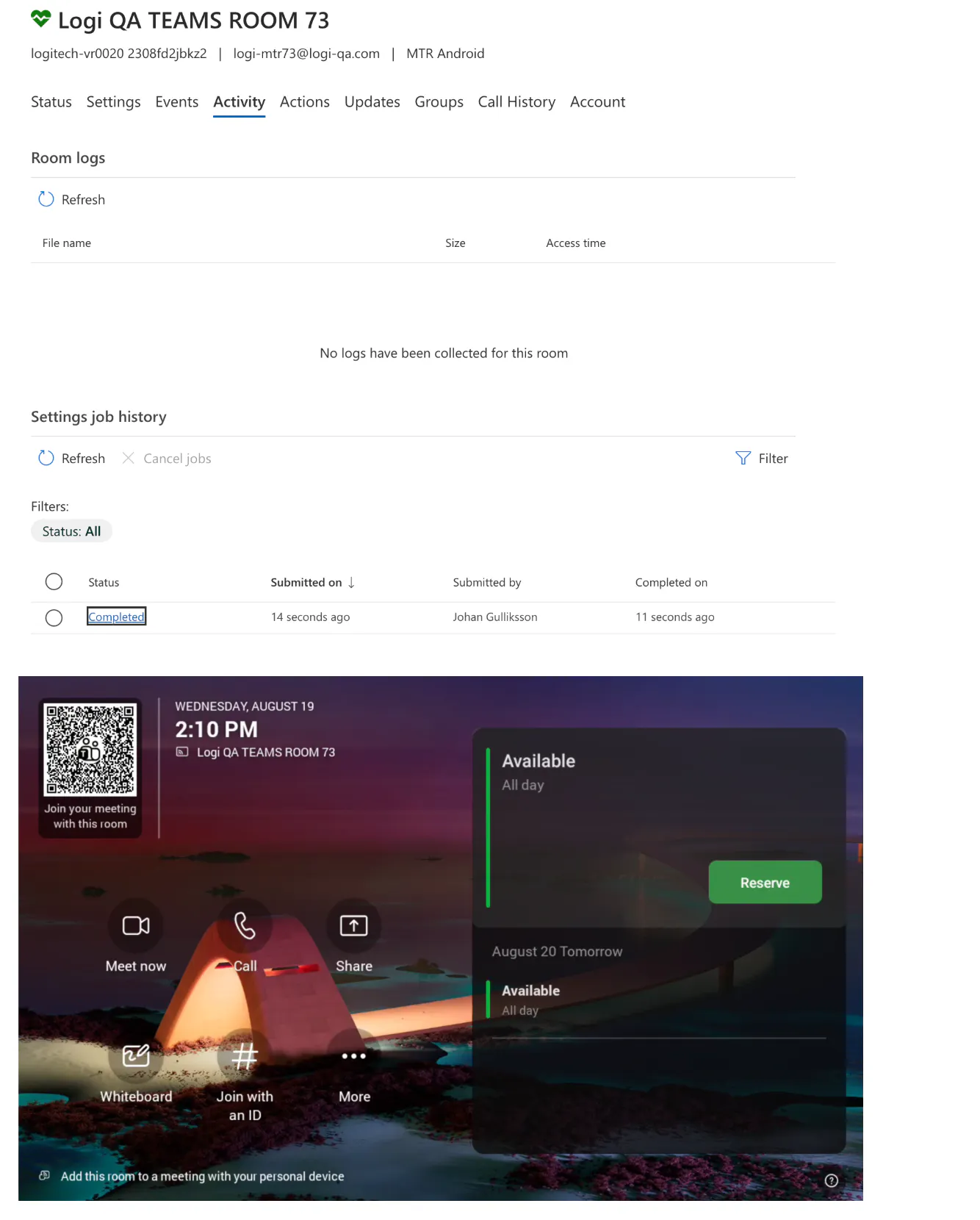Open the Groups tab
Image resolution: width=980 pixels, height=1220 pixels.
coord(439,102)
